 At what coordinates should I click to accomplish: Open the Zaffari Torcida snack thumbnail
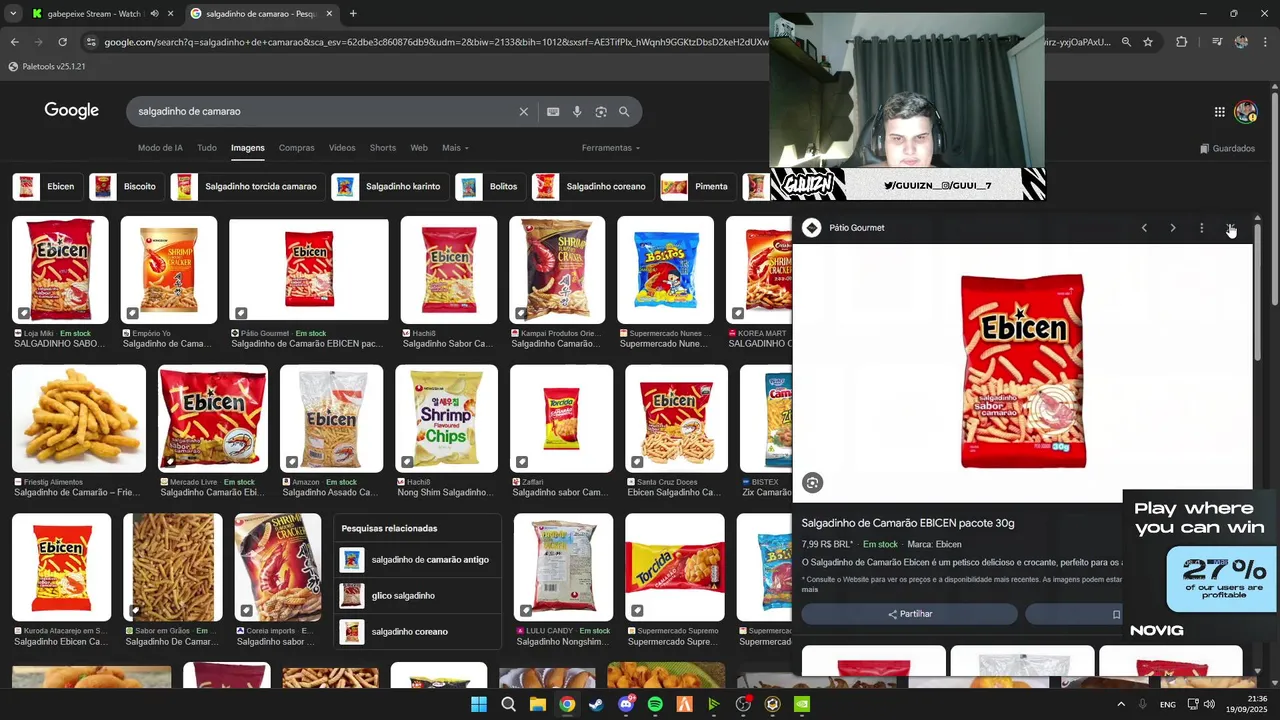(561, 419)
